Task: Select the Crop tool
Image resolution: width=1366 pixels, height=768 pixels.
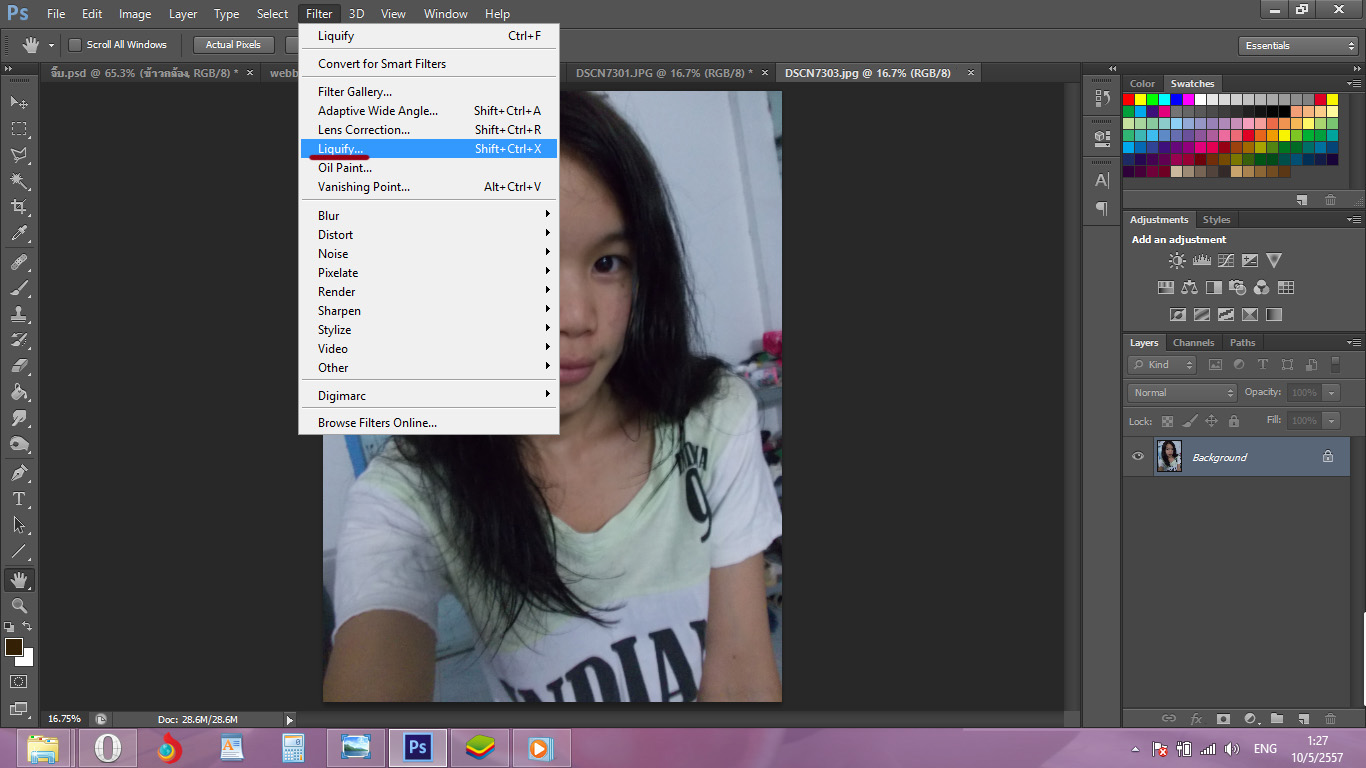Action: tap(19, 206)
